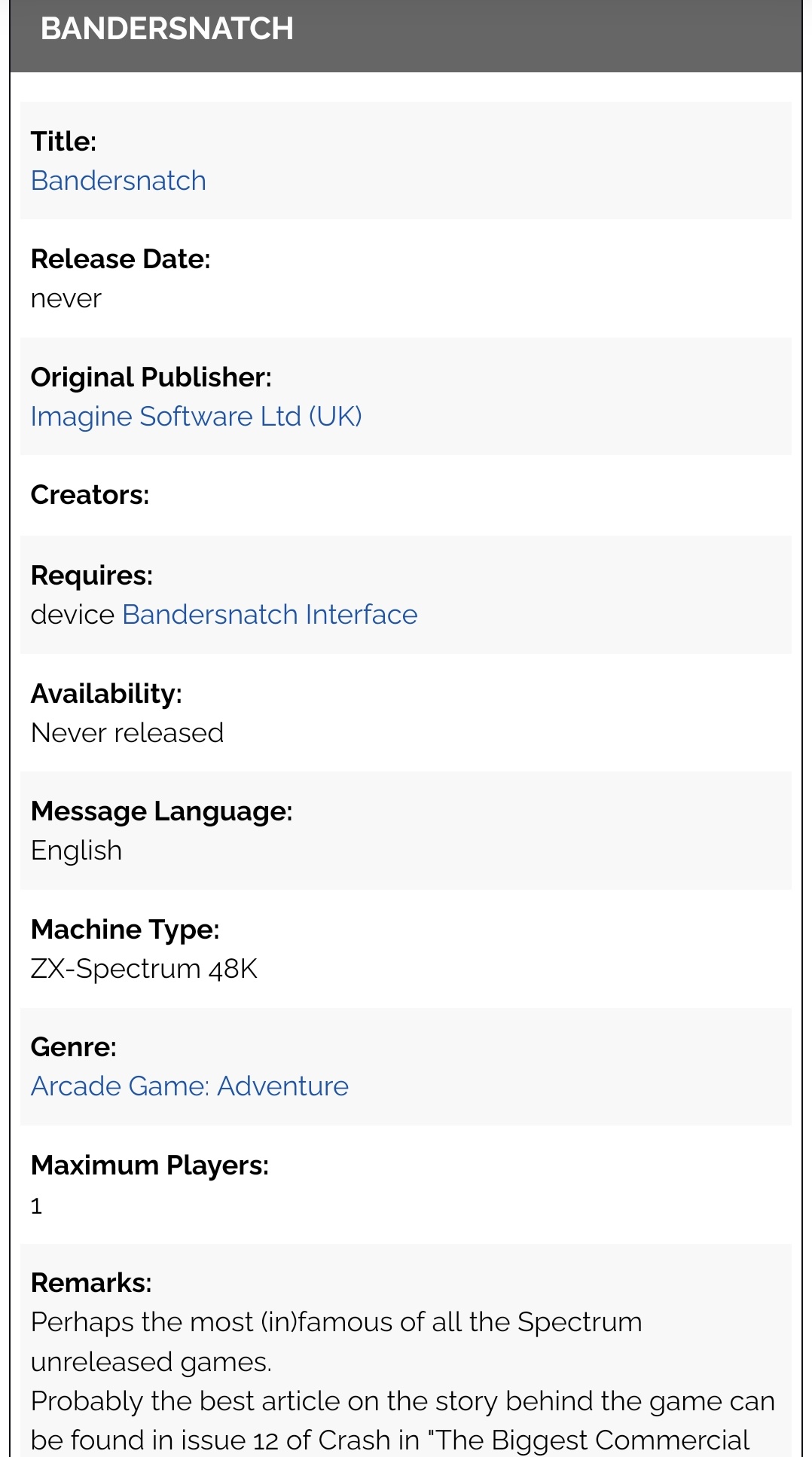Screen dimensions: 812x1457
Task: Open the Bandersnatch title link
Action: [x=118, y=181]
